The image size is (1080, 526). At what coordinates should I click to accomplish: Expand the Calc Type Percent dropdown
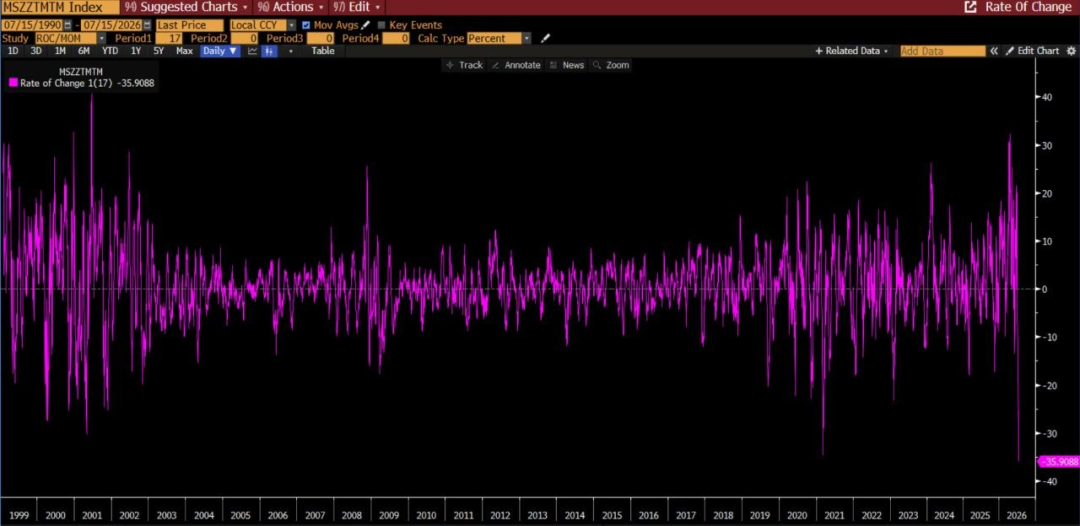[x=527, y=39]
